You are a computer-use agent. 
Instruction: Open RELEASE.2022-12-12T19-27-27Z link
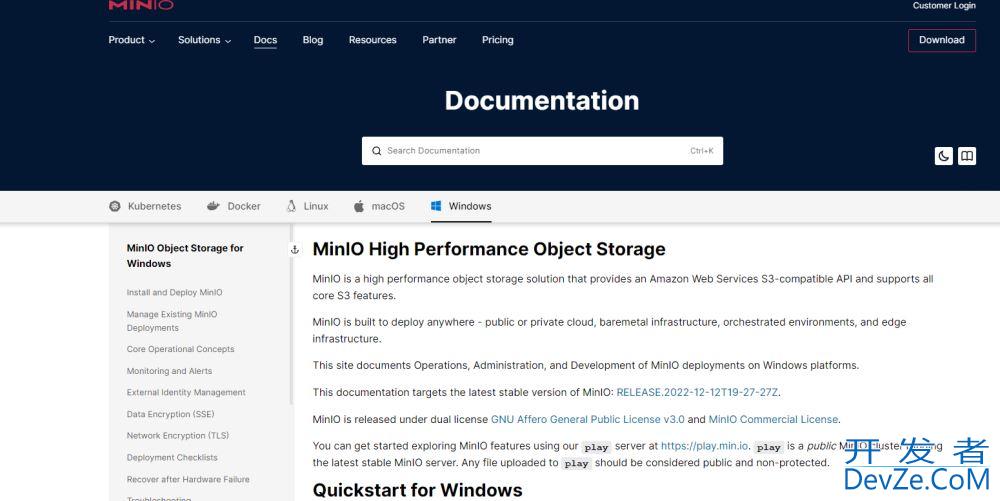point(697,393)
